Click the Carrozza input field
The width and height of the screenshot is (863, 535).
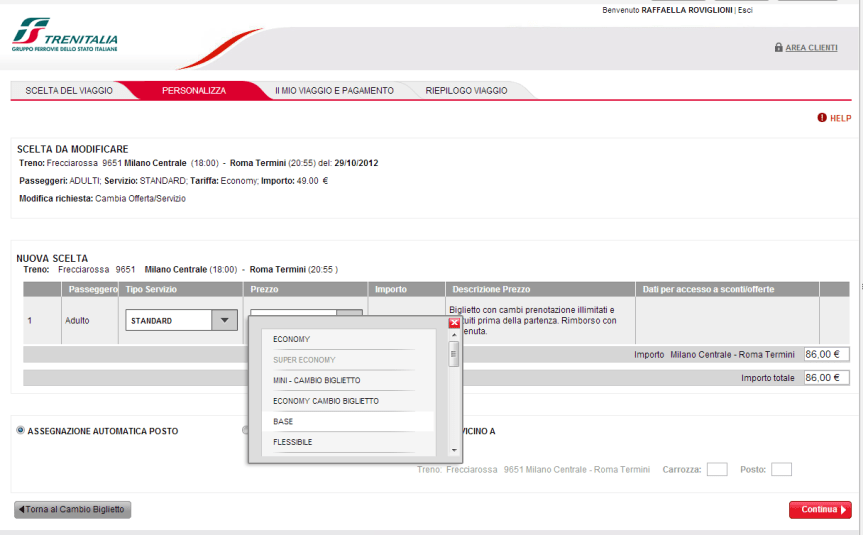tap(716, 469)
